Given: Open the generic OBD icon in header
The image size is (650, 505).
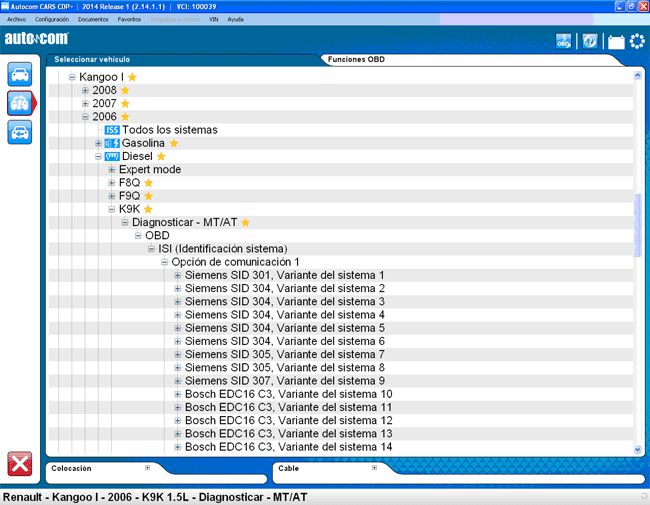Looking at the screenshot, I should [x=563, y=41].
